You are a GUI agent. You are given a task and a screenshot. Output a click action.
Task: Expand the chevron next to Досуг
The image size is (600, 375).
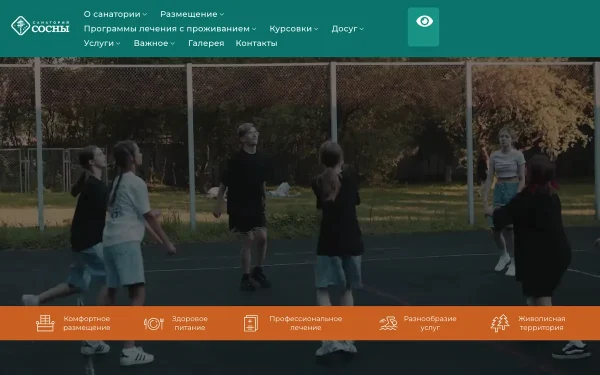coord(362,29)
